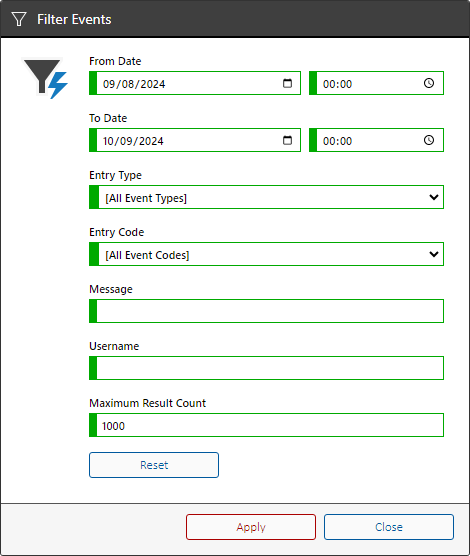Viewport: 470px width, 556px height.
Task: Open the To Date time clock icon
Action: click(x=429, y=140)
